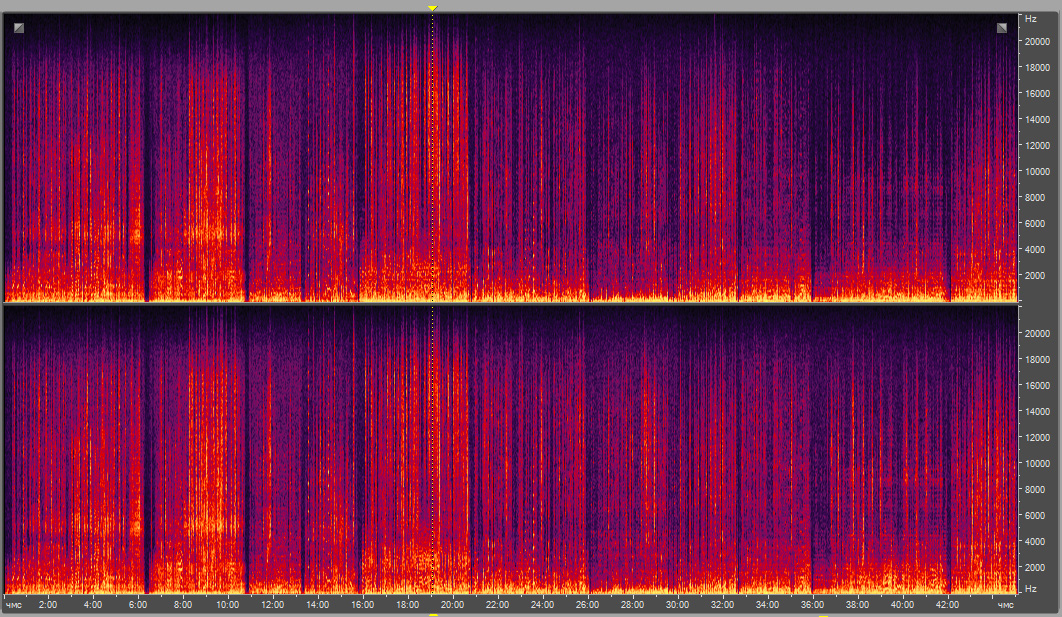
Task: Click the 26:00 mark on the time ruler
Action: point(587,605)
